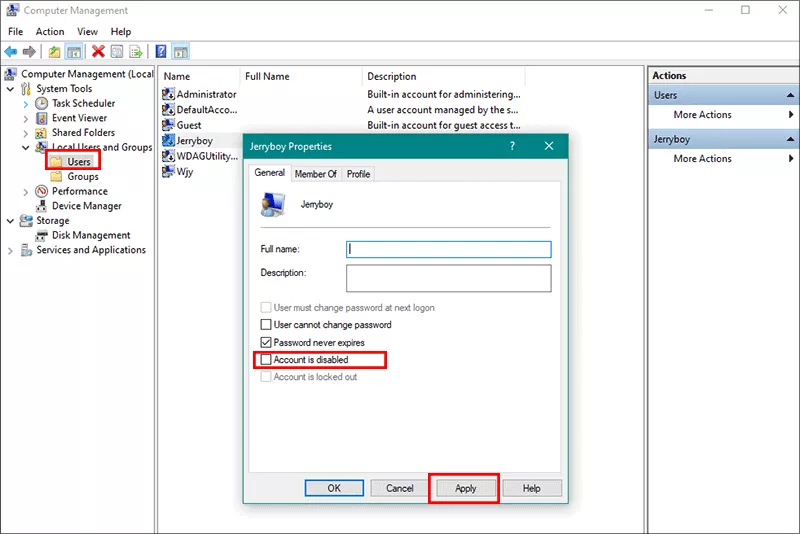Image resolution: width=800 pixels, height=534 pixels.
Task: Collapse the Local Users and Groups node
Action: click(x=26, y=147)
